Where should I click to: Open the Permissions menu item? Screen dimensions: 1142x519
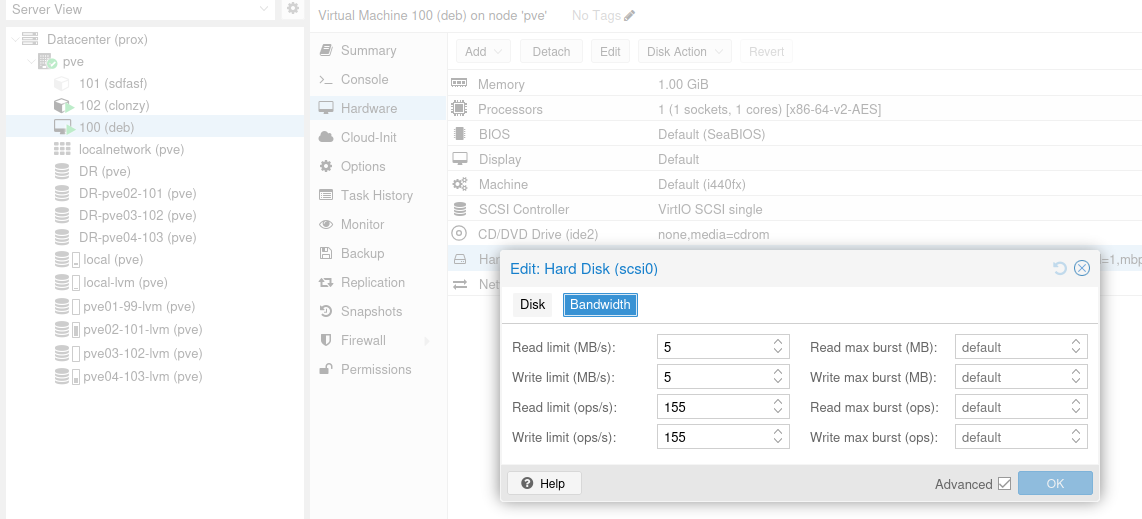(377, 369)
